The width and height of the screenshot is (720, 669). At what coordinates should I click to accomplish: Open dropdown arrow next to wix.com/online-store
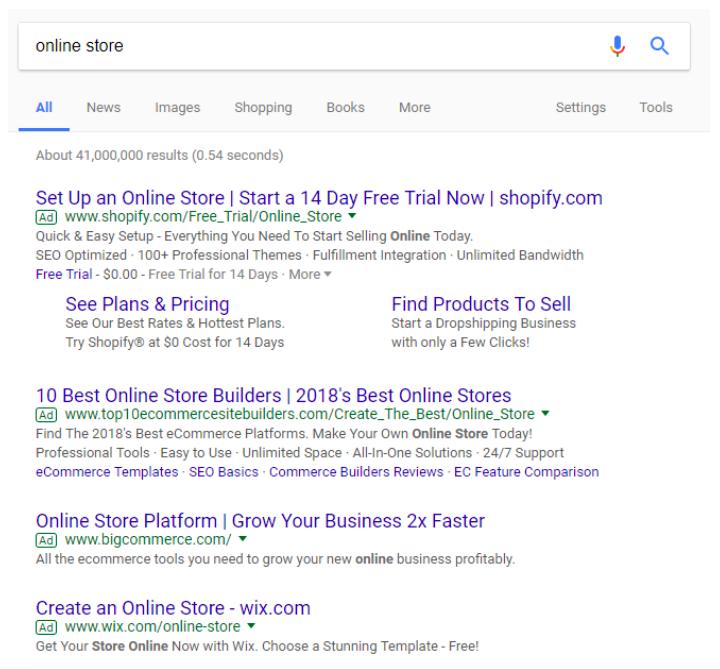point(251,626)
